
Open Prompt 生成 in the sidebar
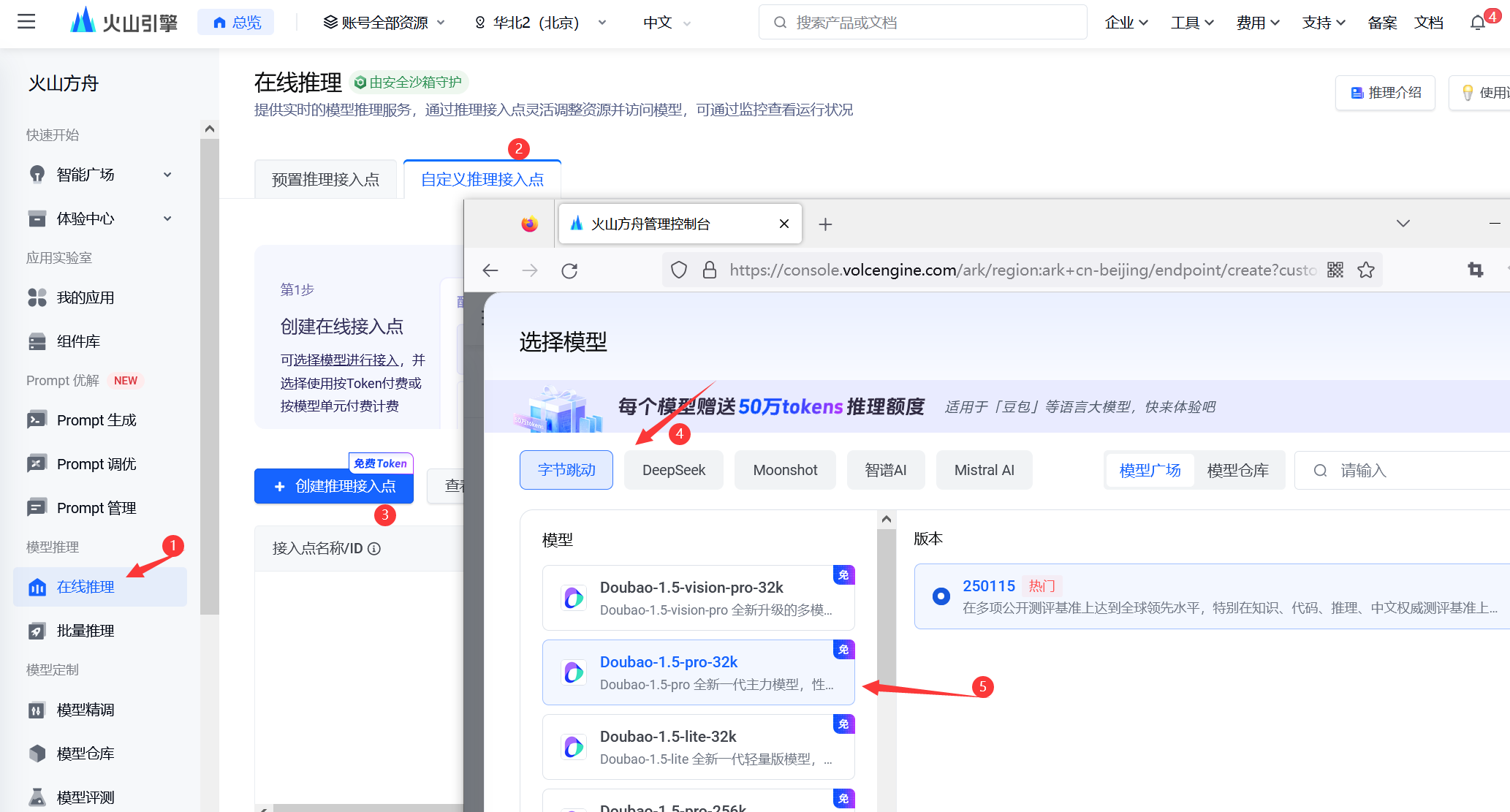[96, 420]
